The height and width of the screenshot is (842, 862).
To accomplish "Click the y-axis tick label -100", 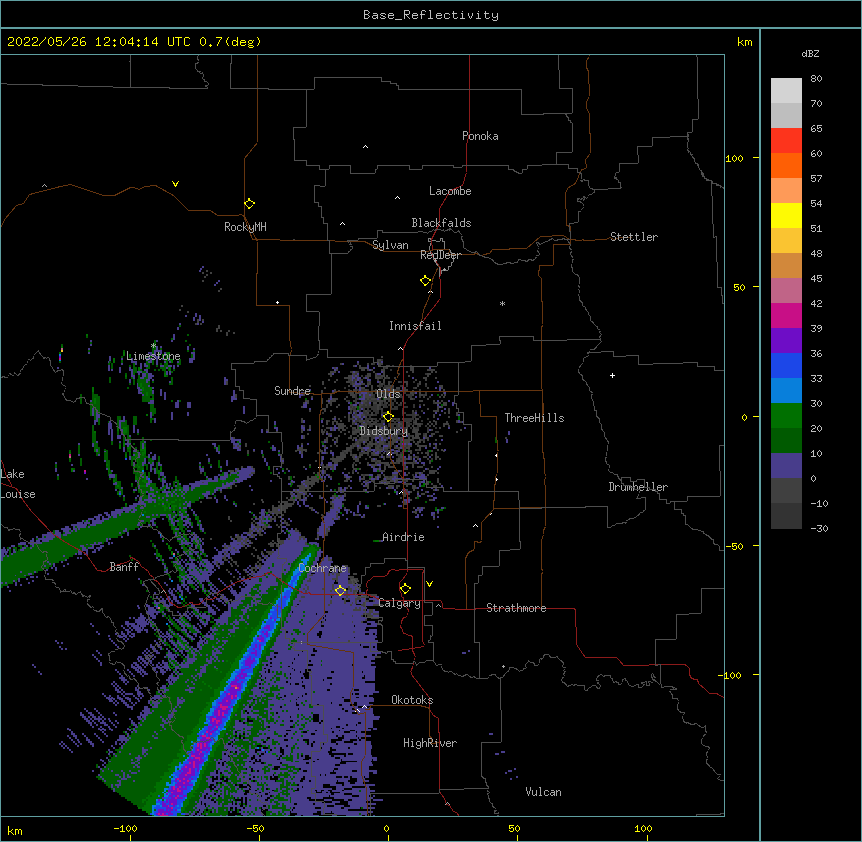I will [x=731, y=675].
